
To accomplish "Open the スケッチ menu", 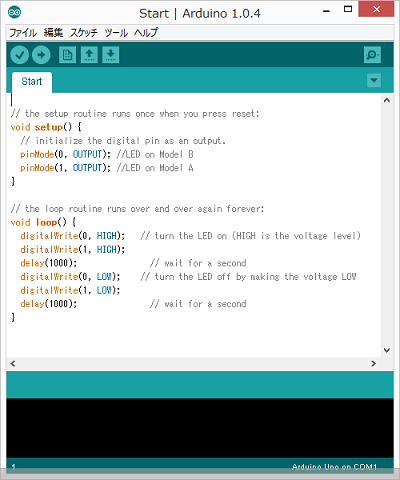I will tap(84, 33).
